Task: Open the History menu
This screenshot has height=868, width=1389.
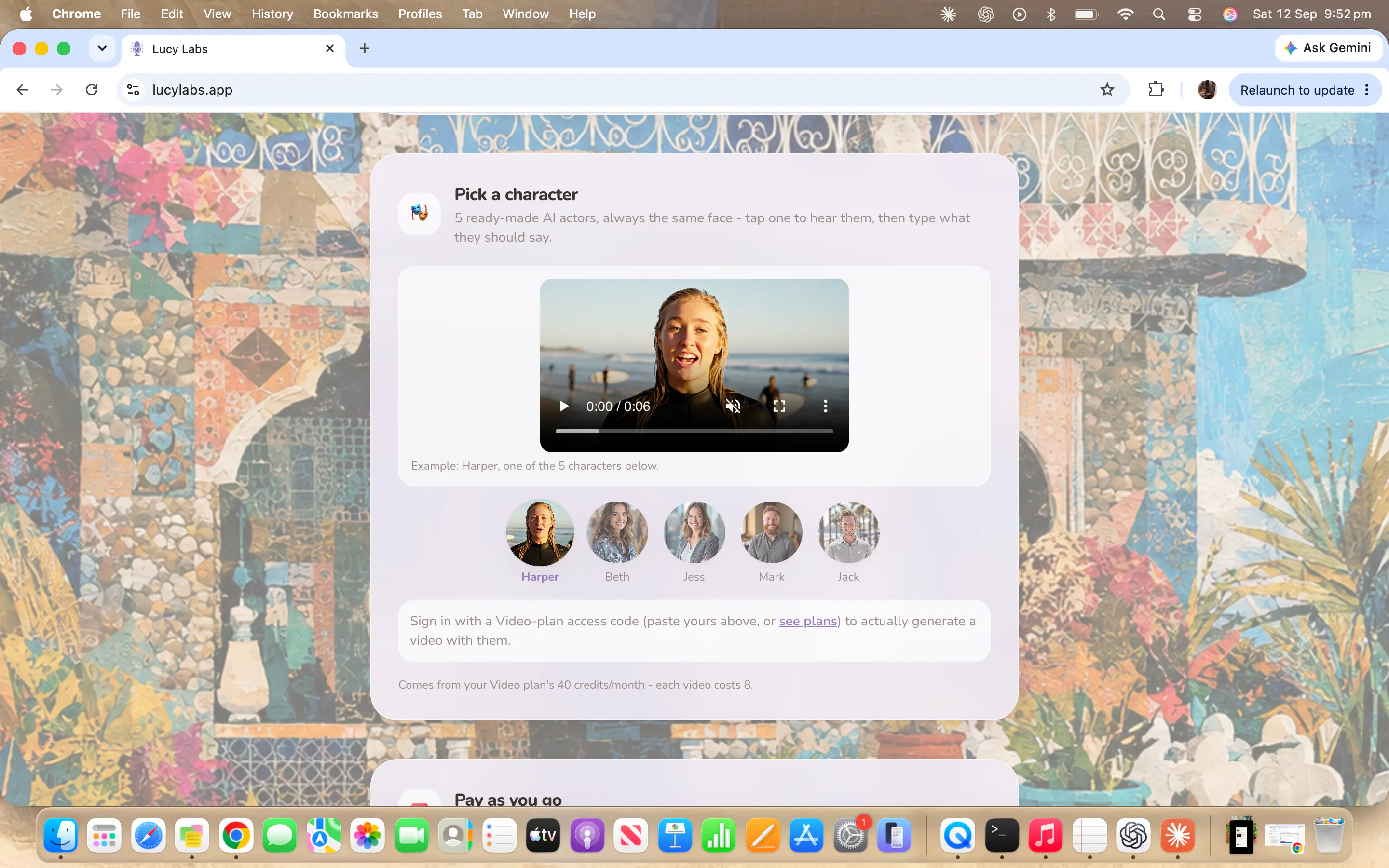Action: coord(272,14)
